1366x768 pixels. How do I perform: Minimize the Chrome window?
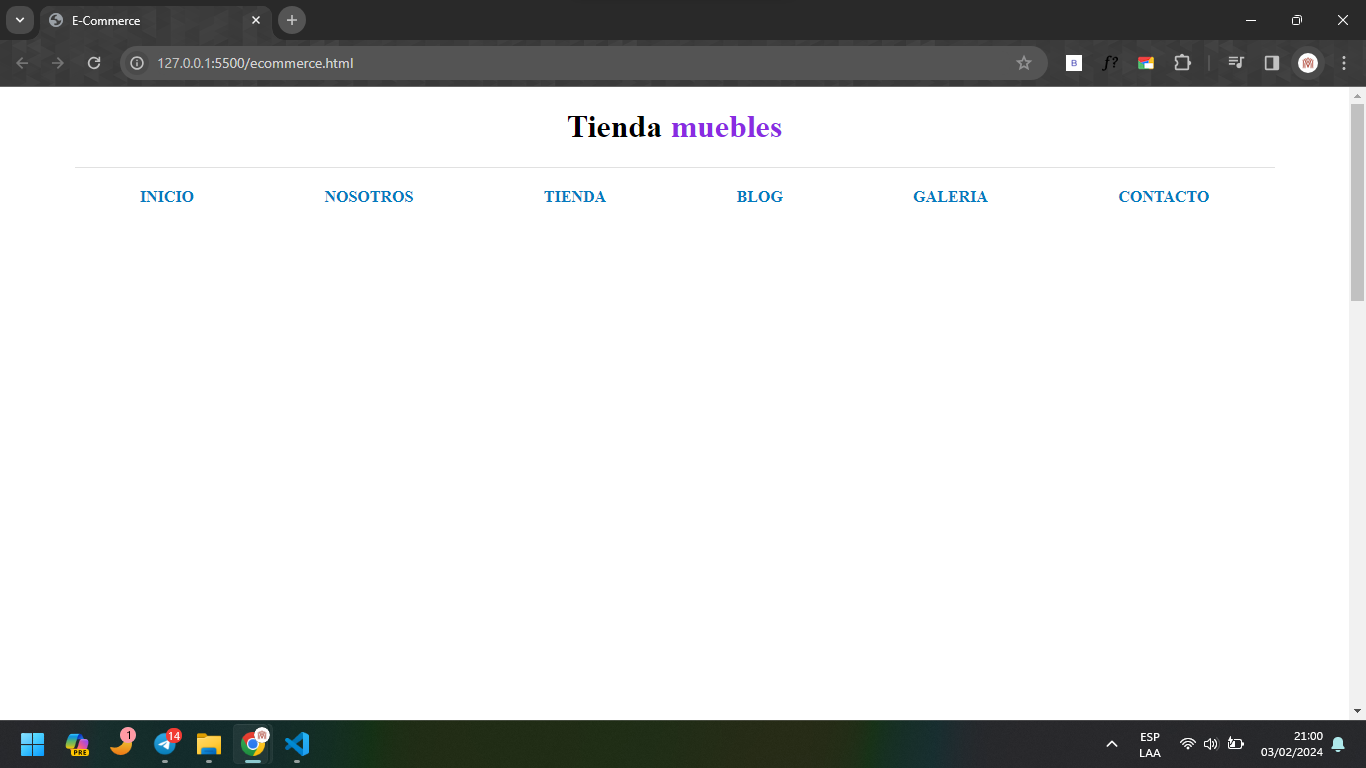click(x=1251, y=20)
